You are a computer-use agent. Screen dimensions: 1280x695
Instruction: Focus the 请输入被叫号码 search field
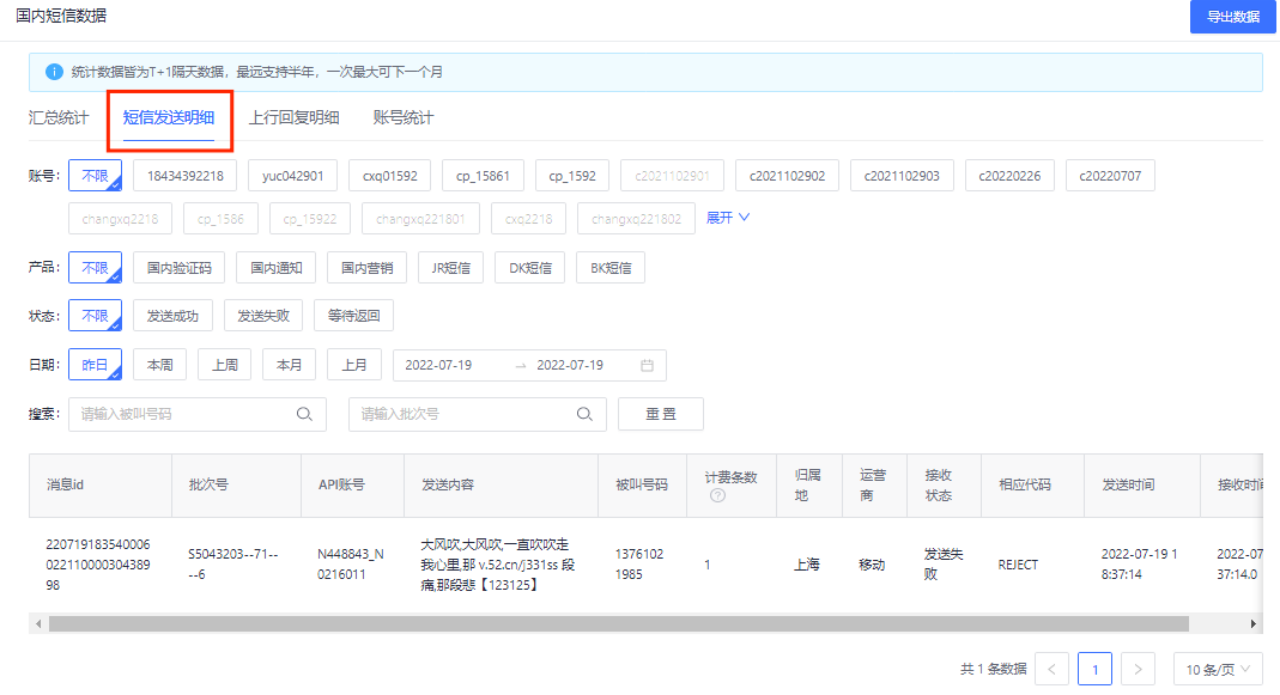(197, 414)
